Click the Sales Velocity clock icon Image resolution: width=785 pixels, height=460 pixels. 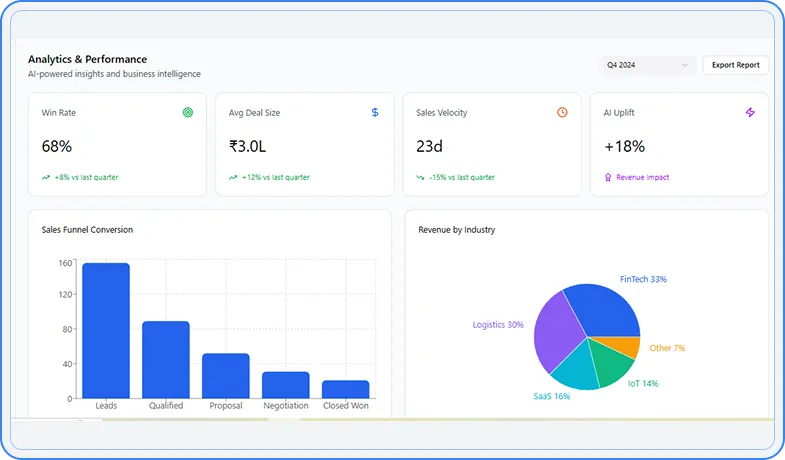[x=562, y=113]
